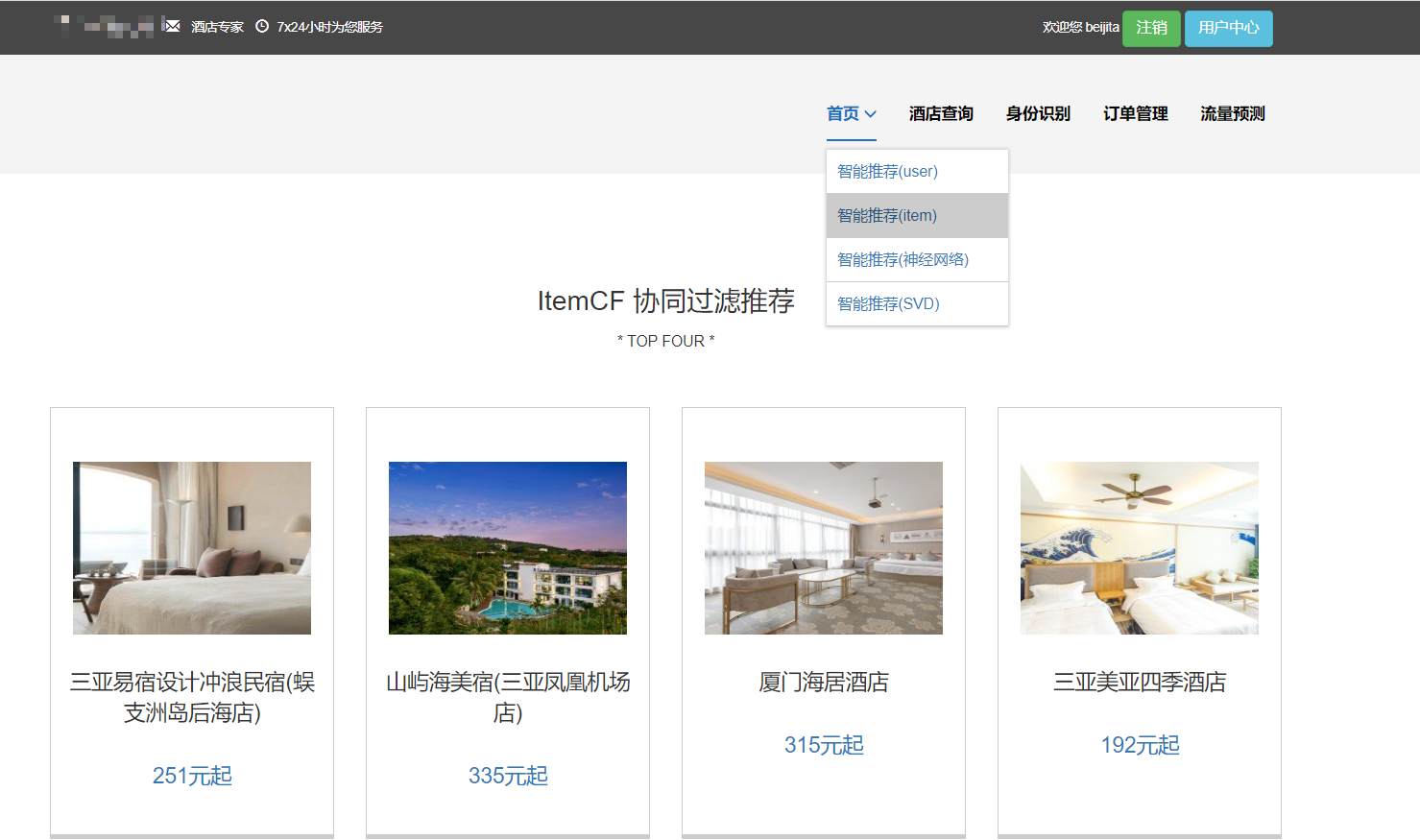This screenshot has height=840, width=1420.
Task: Click the hotel title 厦门海居酒店
Action: click(x=824, y=682)
